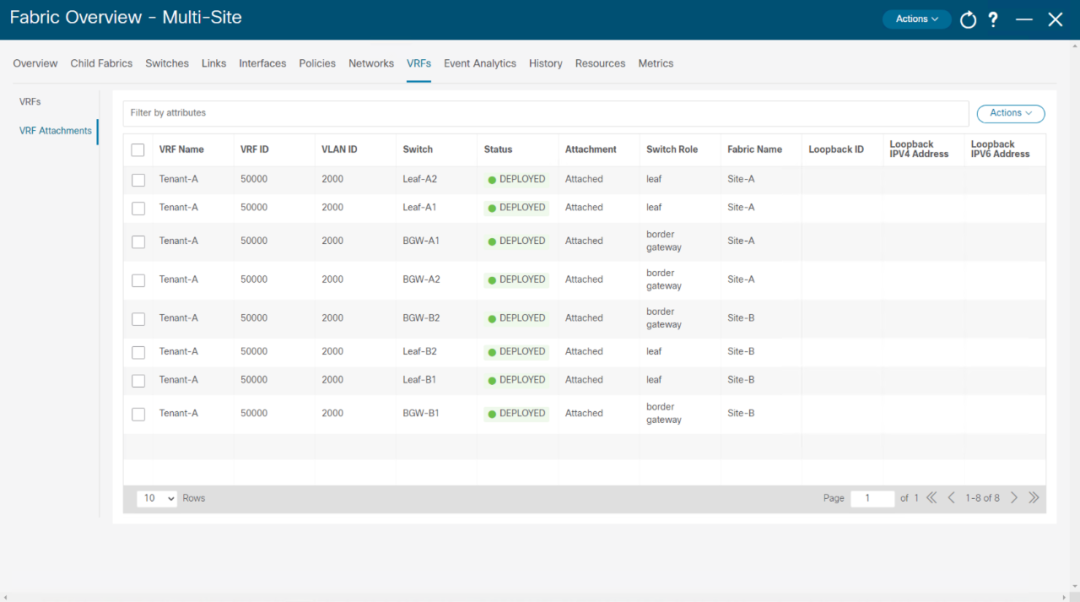The width and height of the screenshot is (1080, 602).
Task: Open the Resources tab
Action: pos(600,63)
